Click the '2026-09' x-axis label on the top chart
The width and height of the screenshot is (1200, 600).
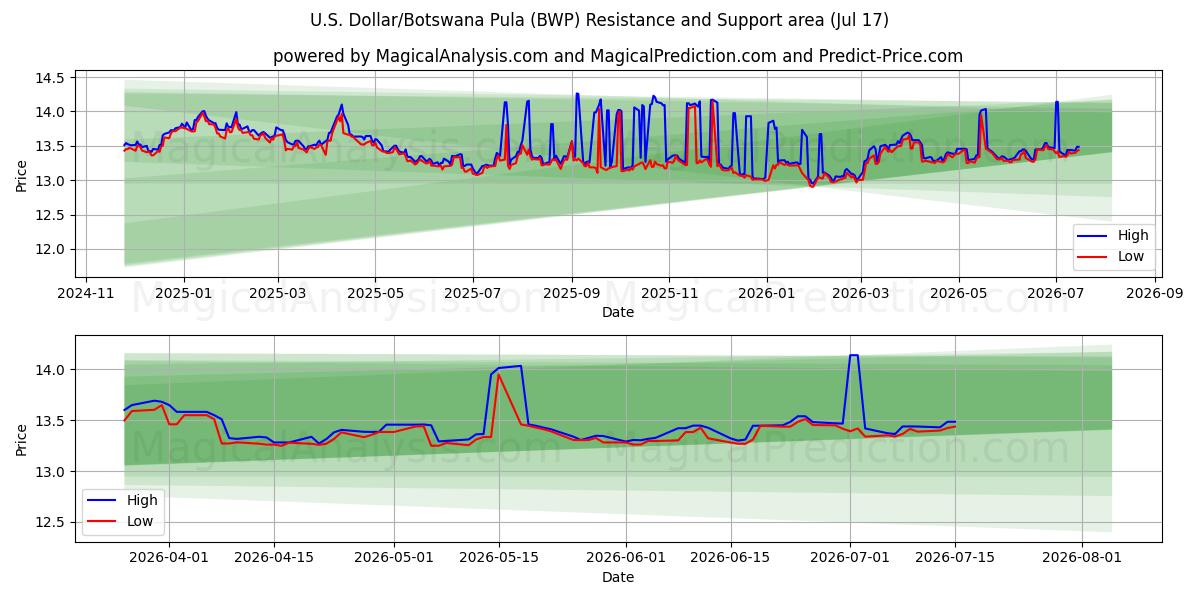pos(1155,295)
